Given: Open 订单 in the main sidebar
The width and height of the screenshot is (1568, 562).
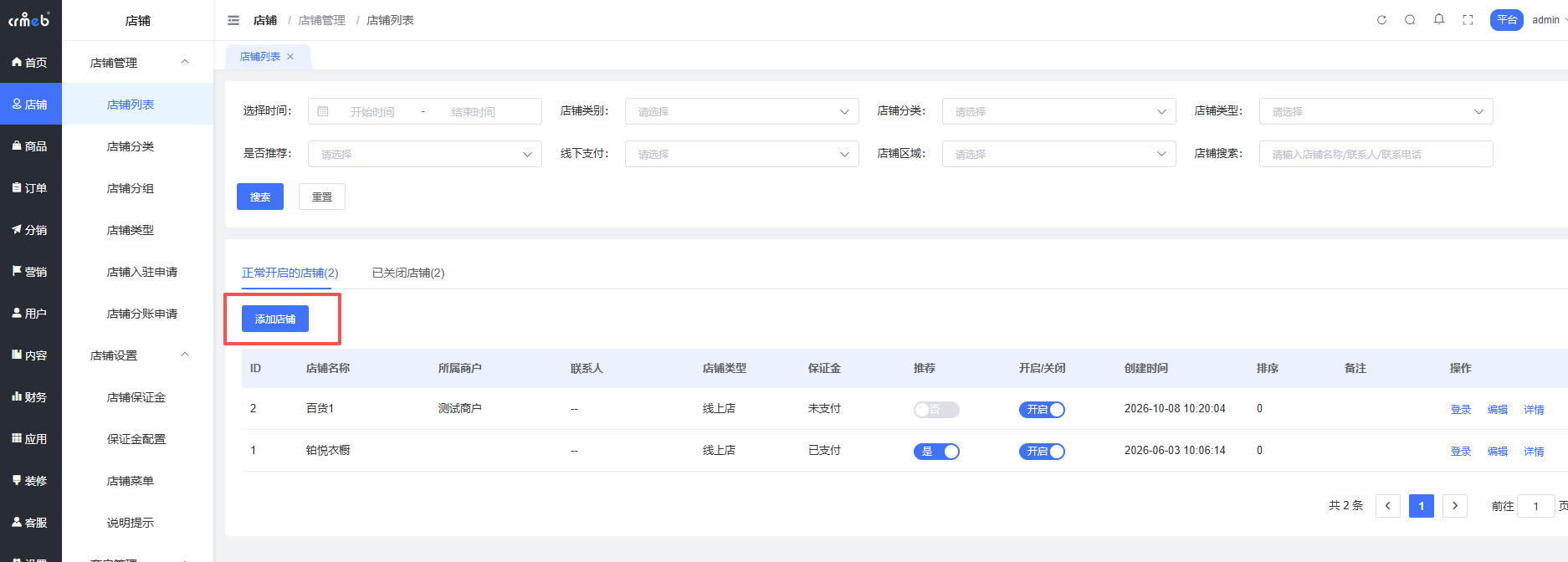Looking at the screenshot, I should coord(31,187).
